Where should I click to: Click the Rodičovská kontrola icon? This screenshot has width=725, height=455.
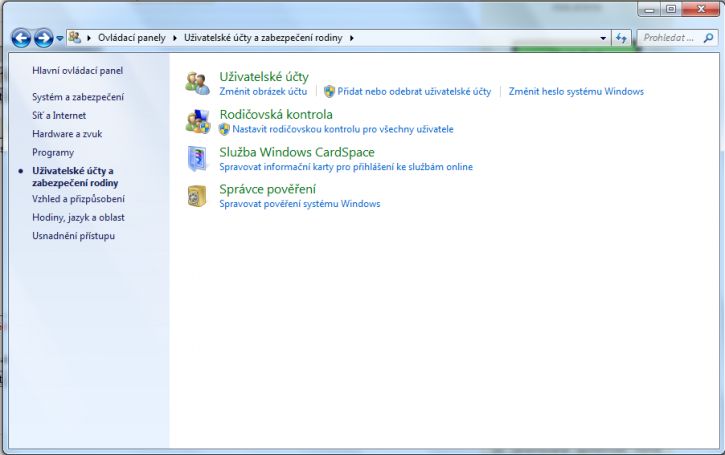[198, 122]
